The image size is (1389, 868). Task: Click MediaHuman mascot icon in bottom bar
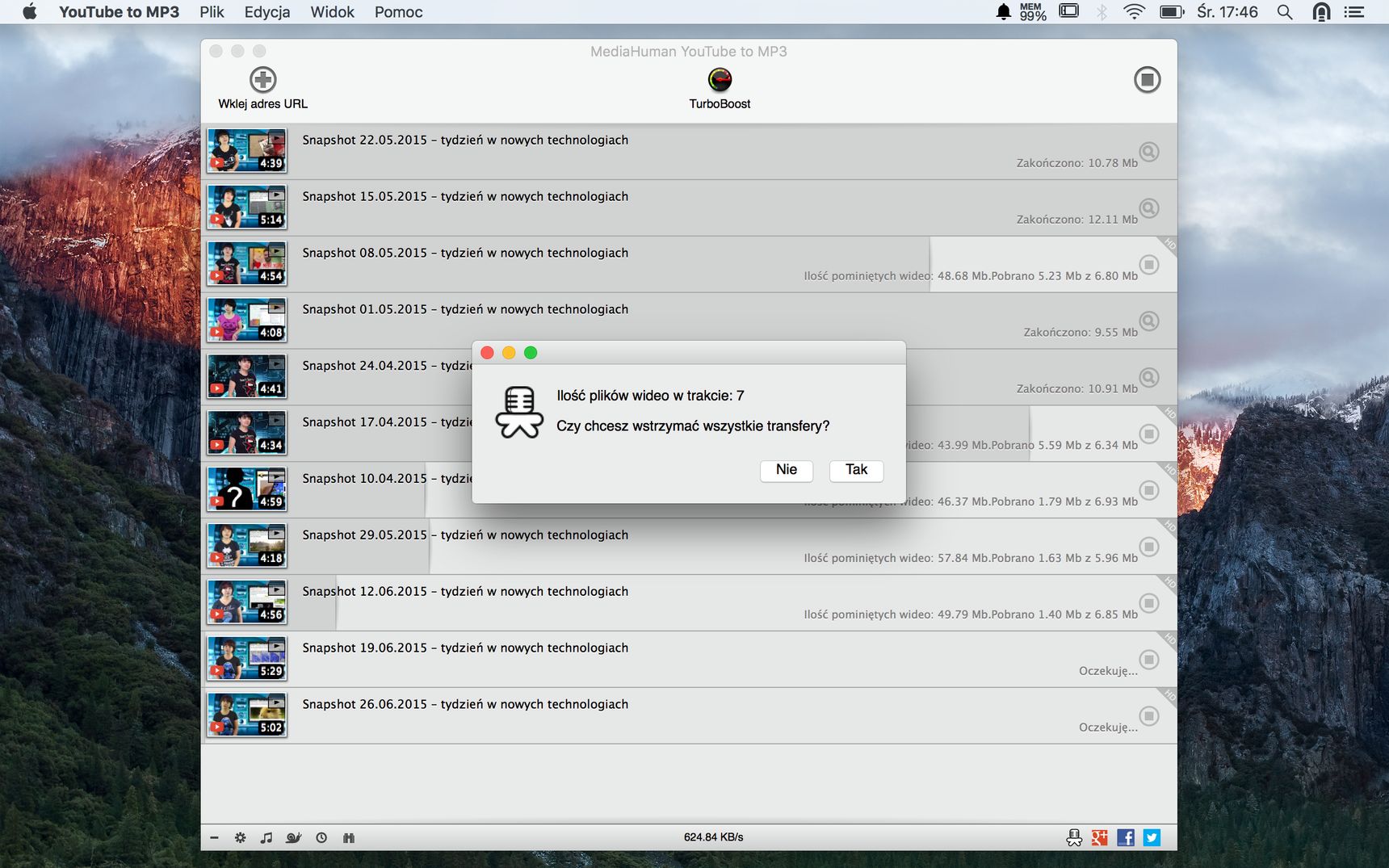(x=1074, y=838)
